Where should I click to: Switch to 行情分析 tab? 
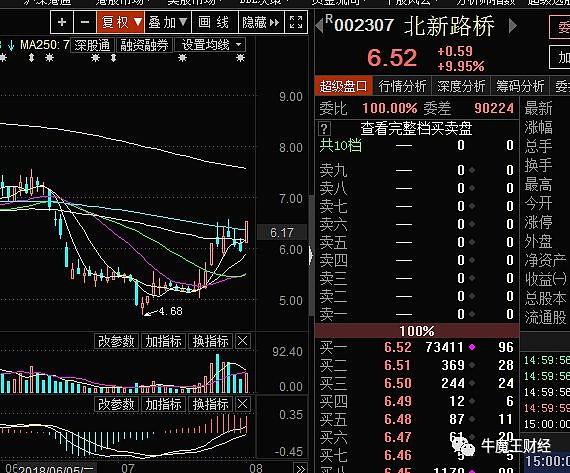[402, 86]
